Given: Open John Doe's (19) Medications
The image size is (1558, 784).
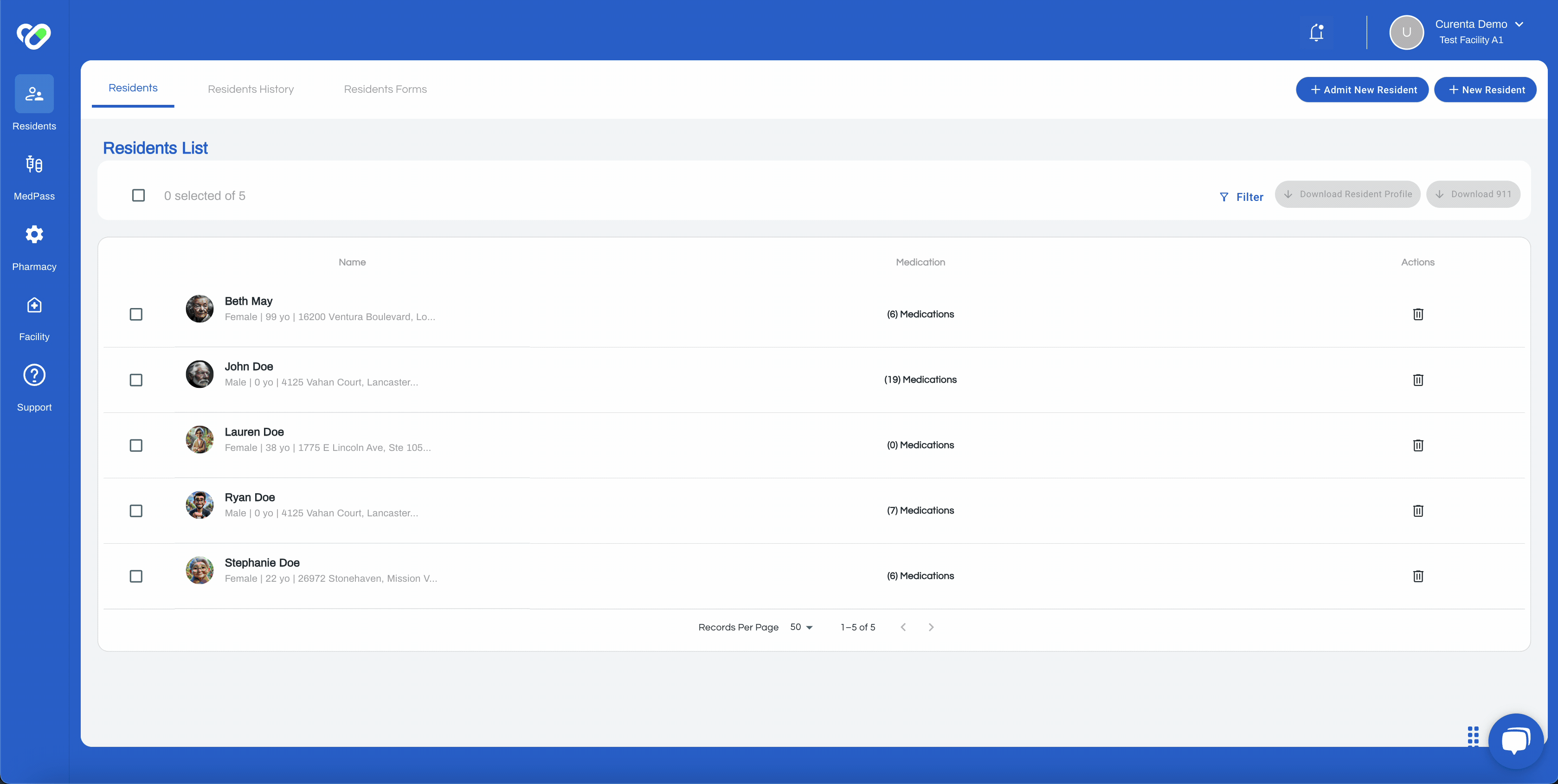Looking at the screenshot, I should pos(920,379).
